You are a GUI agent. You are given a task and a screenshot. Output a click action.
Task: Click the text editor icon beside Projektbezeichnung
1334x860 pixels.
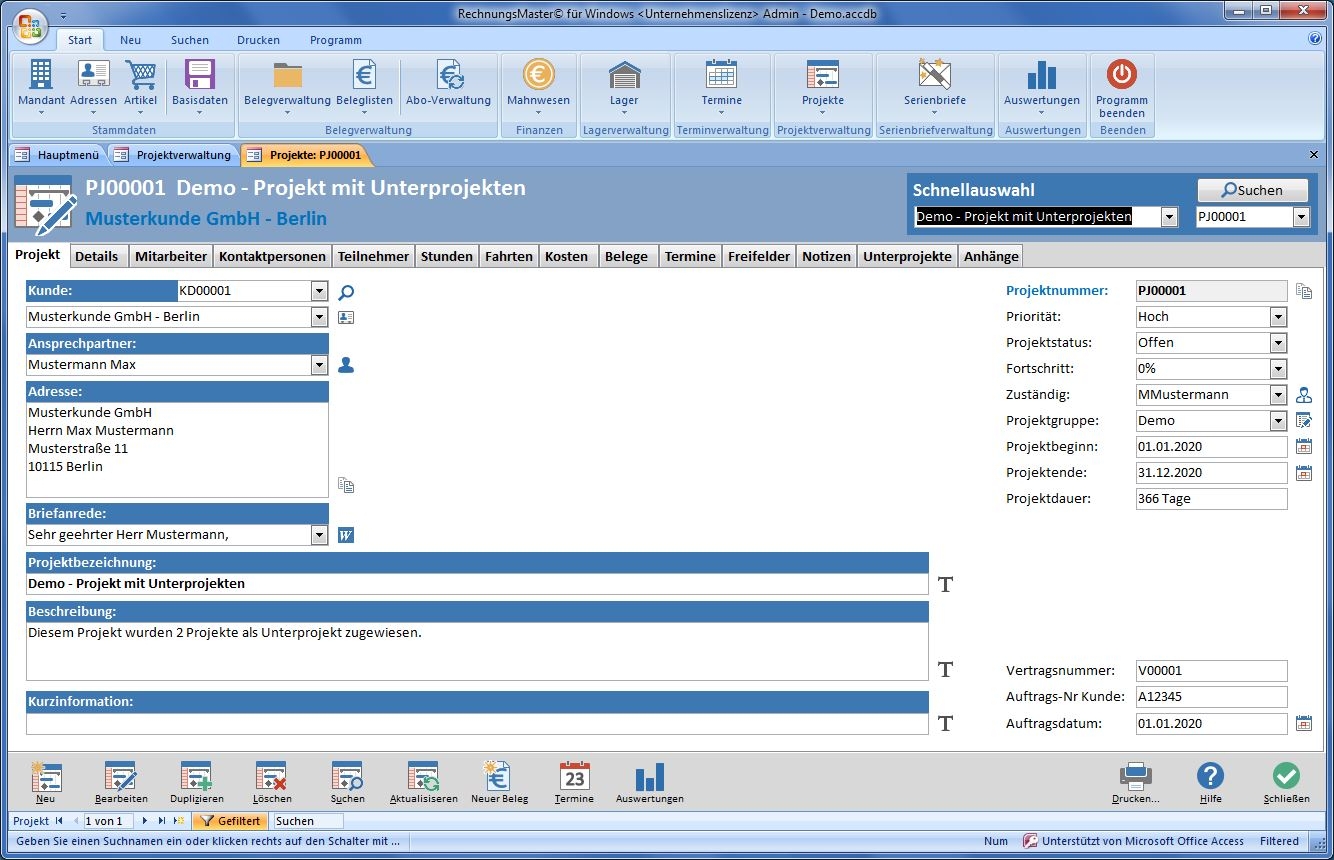(x=945, y=584)
